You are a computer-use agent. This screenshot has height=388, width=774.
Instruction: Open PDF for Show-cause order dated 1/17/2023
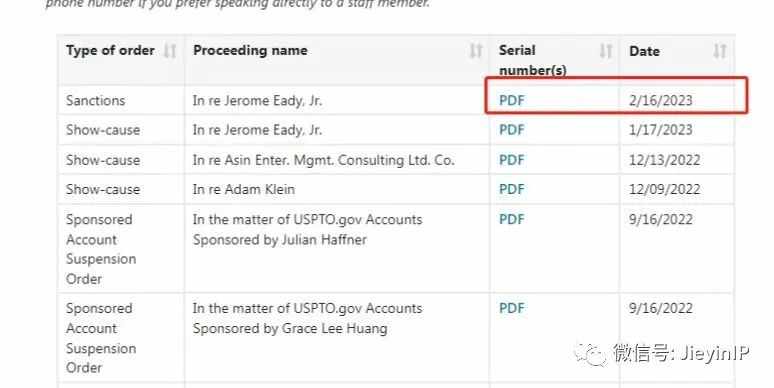(511, 130)
